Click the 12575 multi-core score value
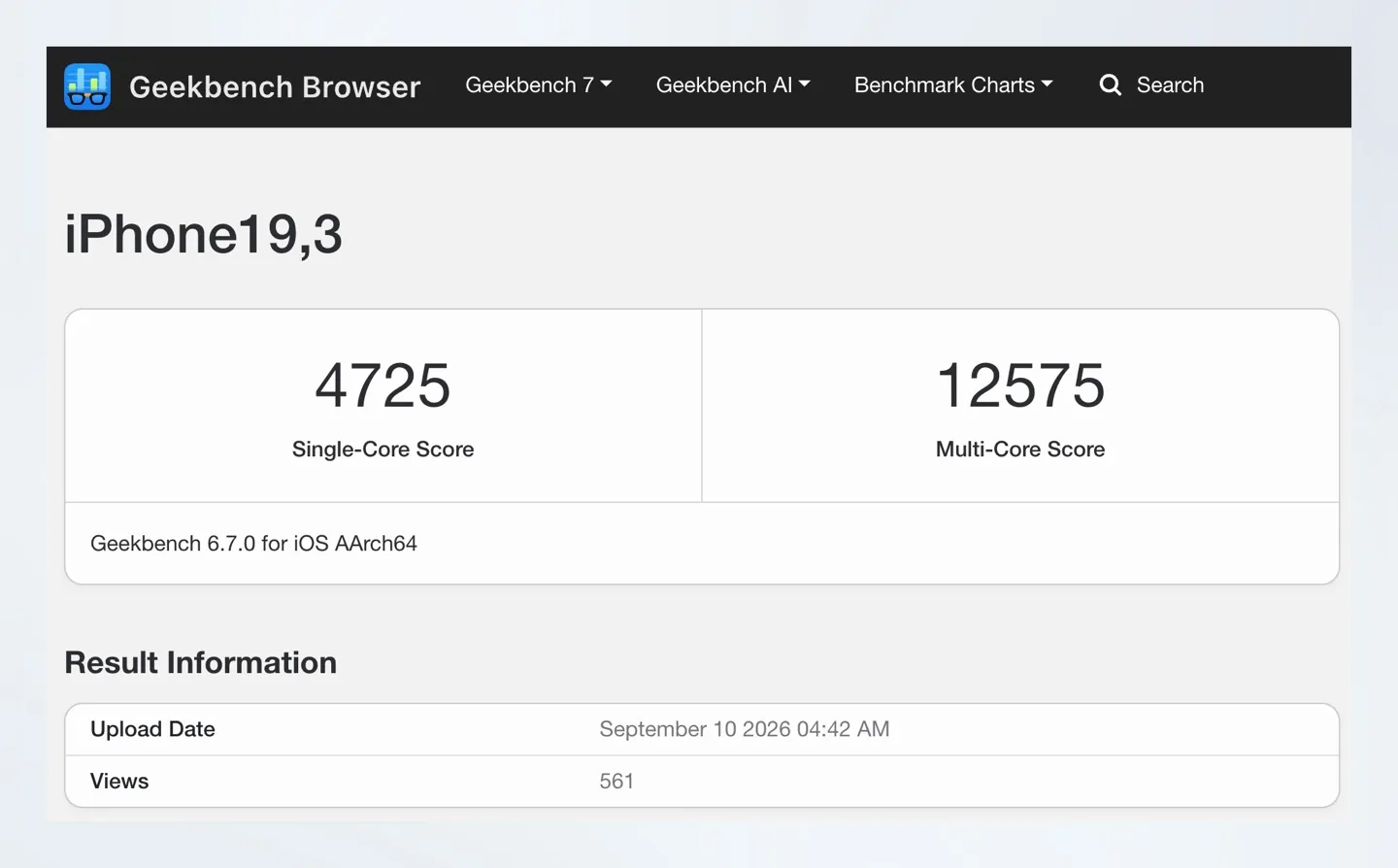This screenshot has height=868, width=1398. point(1020,385)
